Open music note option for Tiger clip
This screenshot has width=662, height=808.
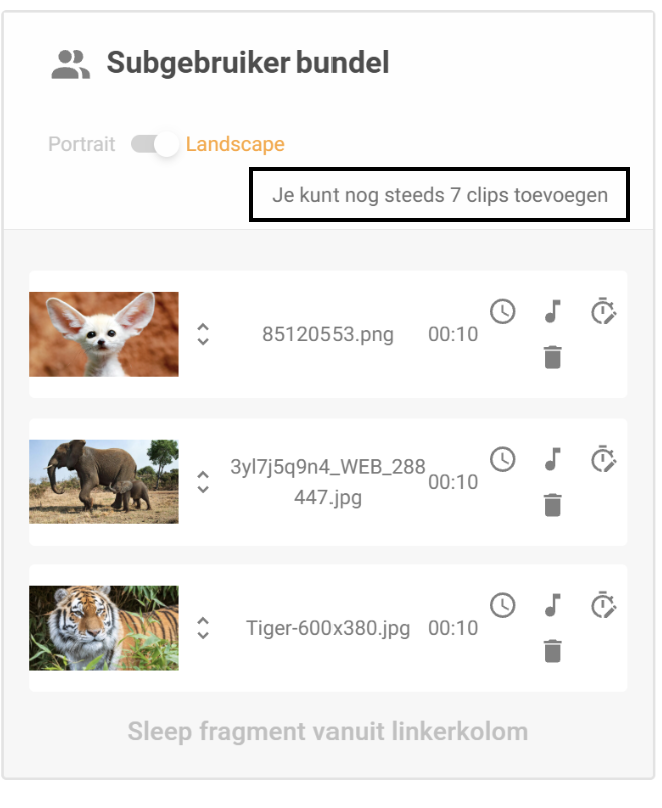click(552, 605)
